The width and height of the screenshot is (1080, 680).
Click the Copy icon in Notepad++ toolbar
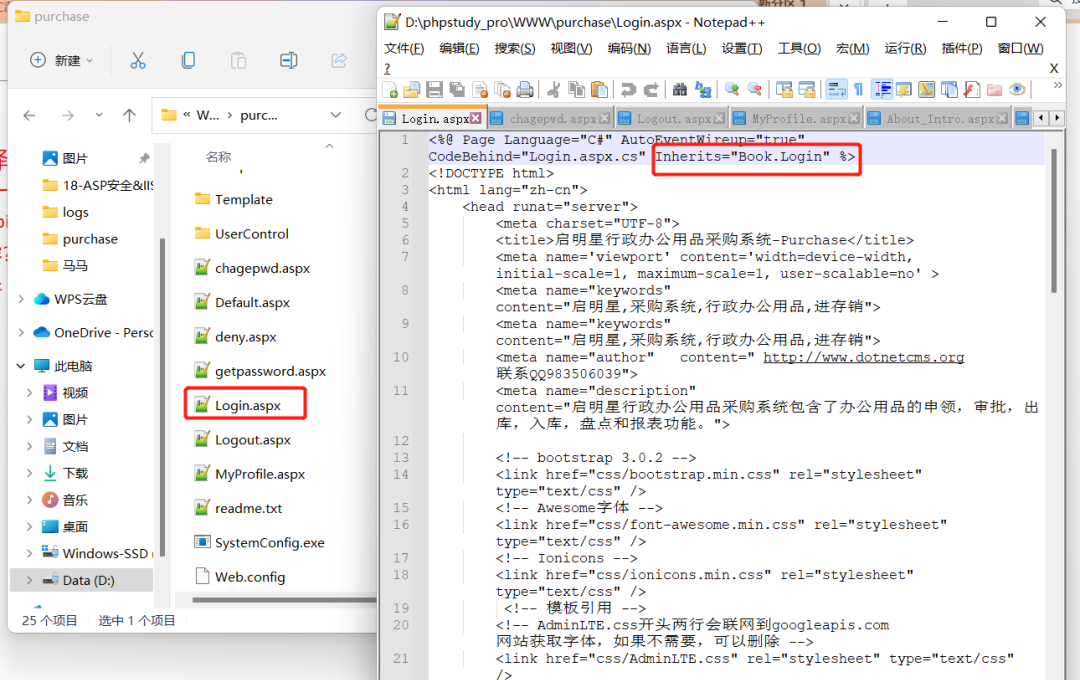click(577, 90)
